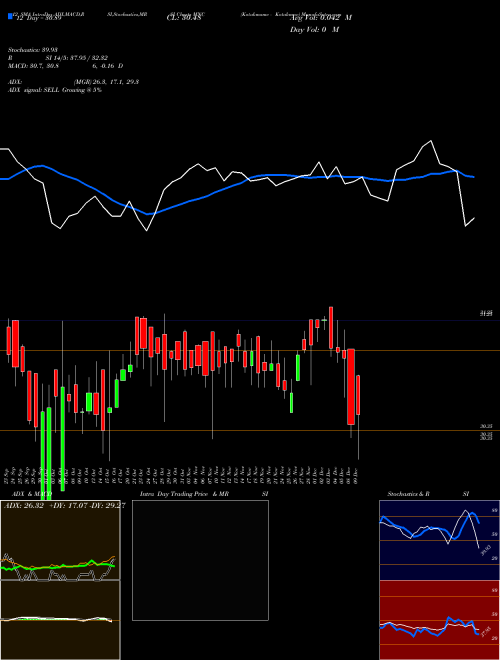Click the blue Stochastics chart panel
Viewport: 500px width, 660px height.
click(x=439, y=540)
